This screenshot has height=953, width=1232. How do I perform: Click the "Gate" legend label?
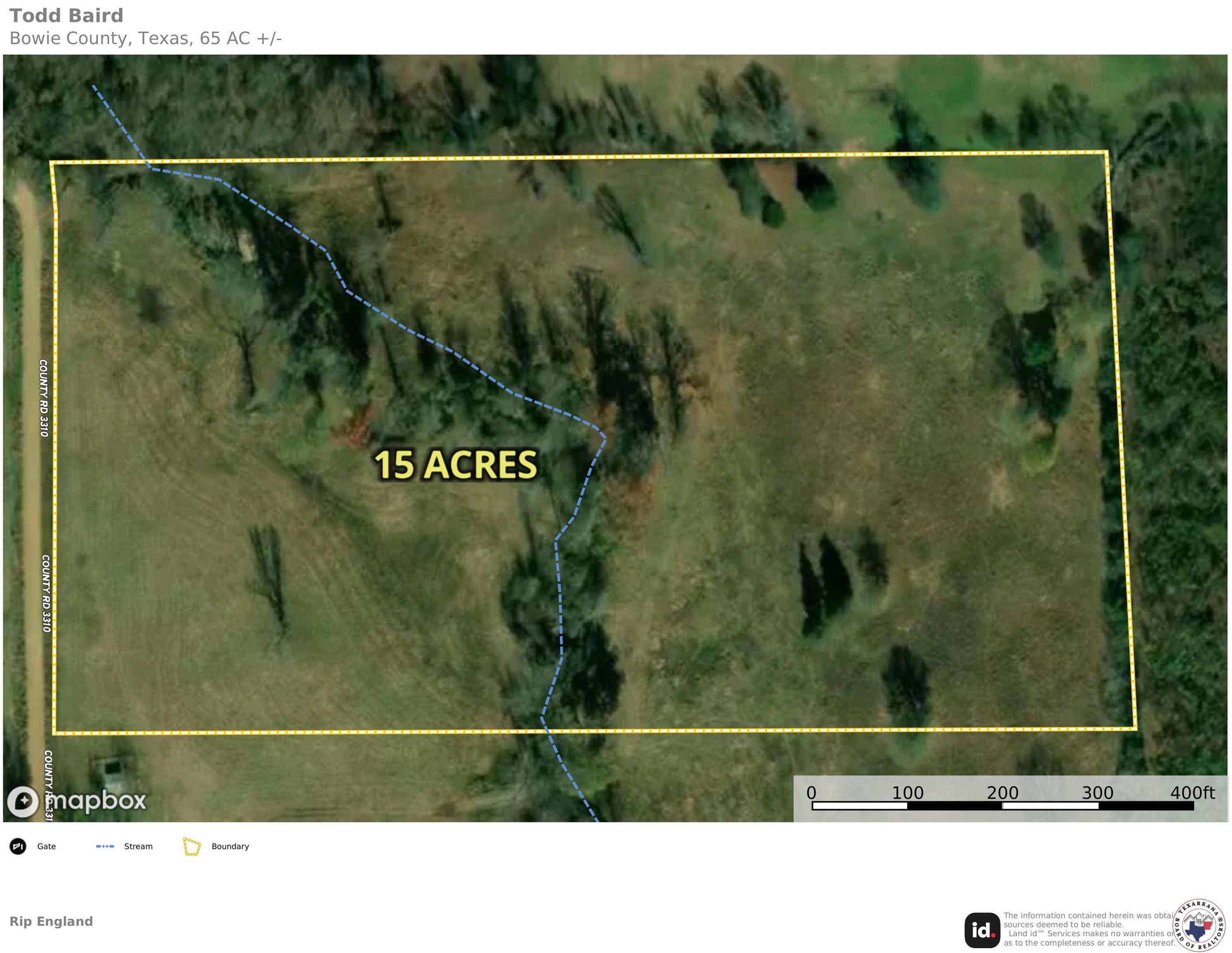46,846
